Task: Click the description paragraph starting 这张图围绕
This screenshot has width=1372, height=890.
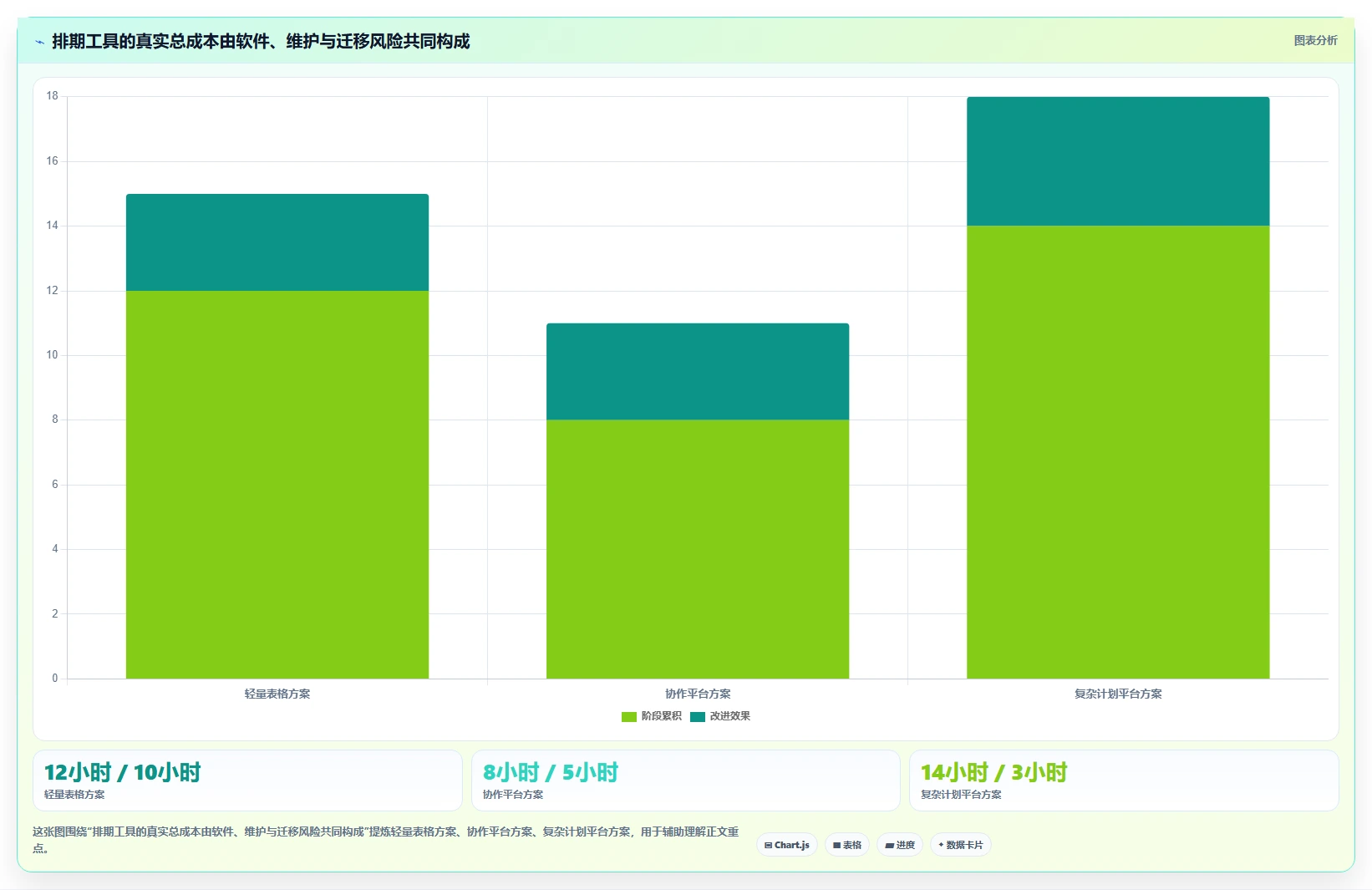Action: pyautogui.click(x=386, y=840)
